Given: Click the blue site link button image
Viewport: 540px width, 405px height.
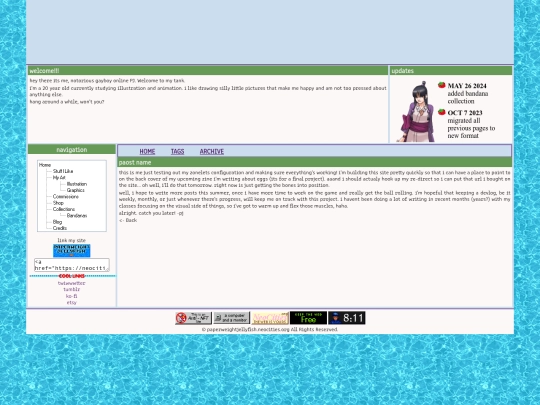Looking at the screenshot, I should coord(72,250).
